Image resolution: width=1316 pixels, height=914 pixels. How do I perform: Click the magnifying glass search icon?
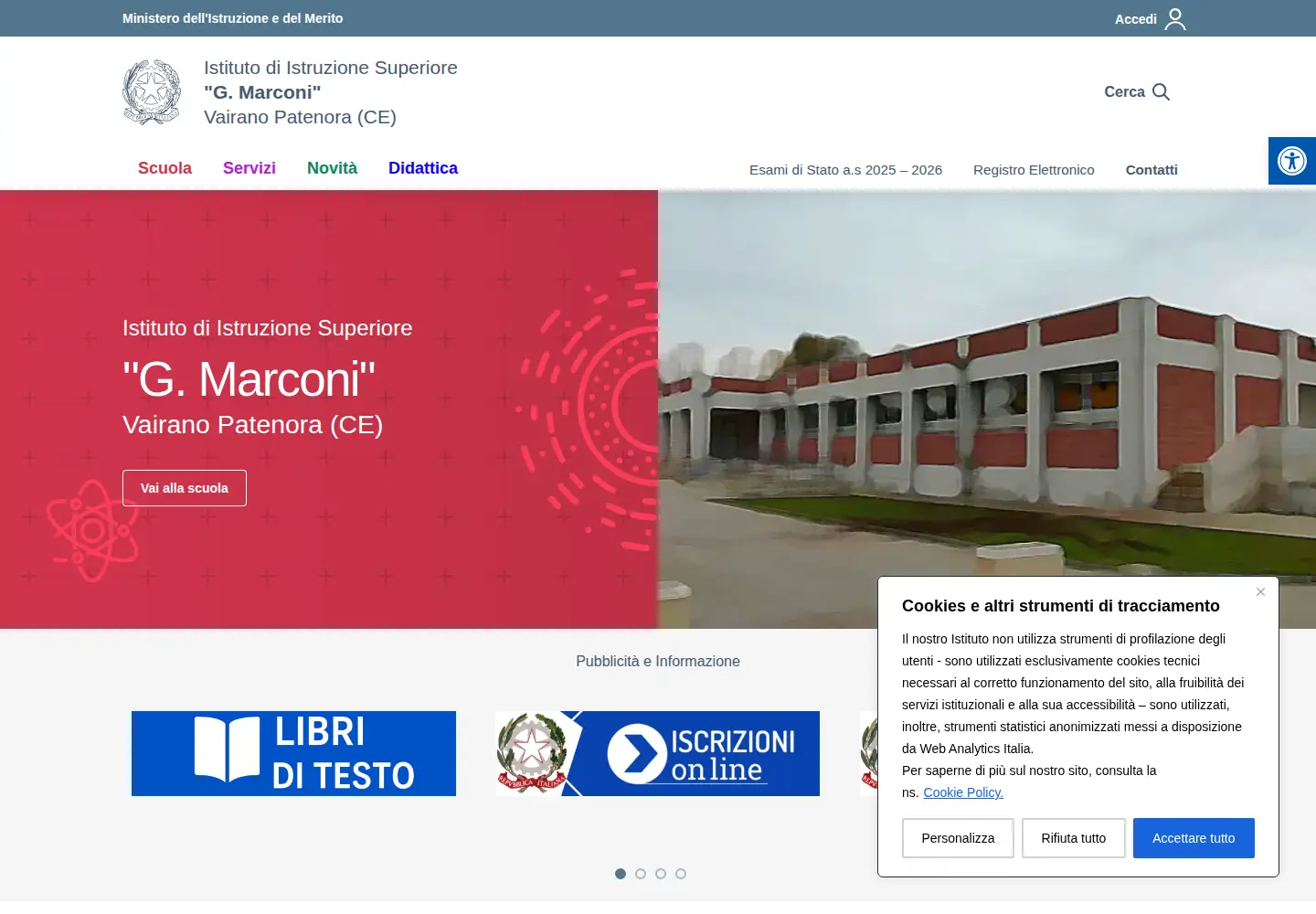pos(1162,91)
